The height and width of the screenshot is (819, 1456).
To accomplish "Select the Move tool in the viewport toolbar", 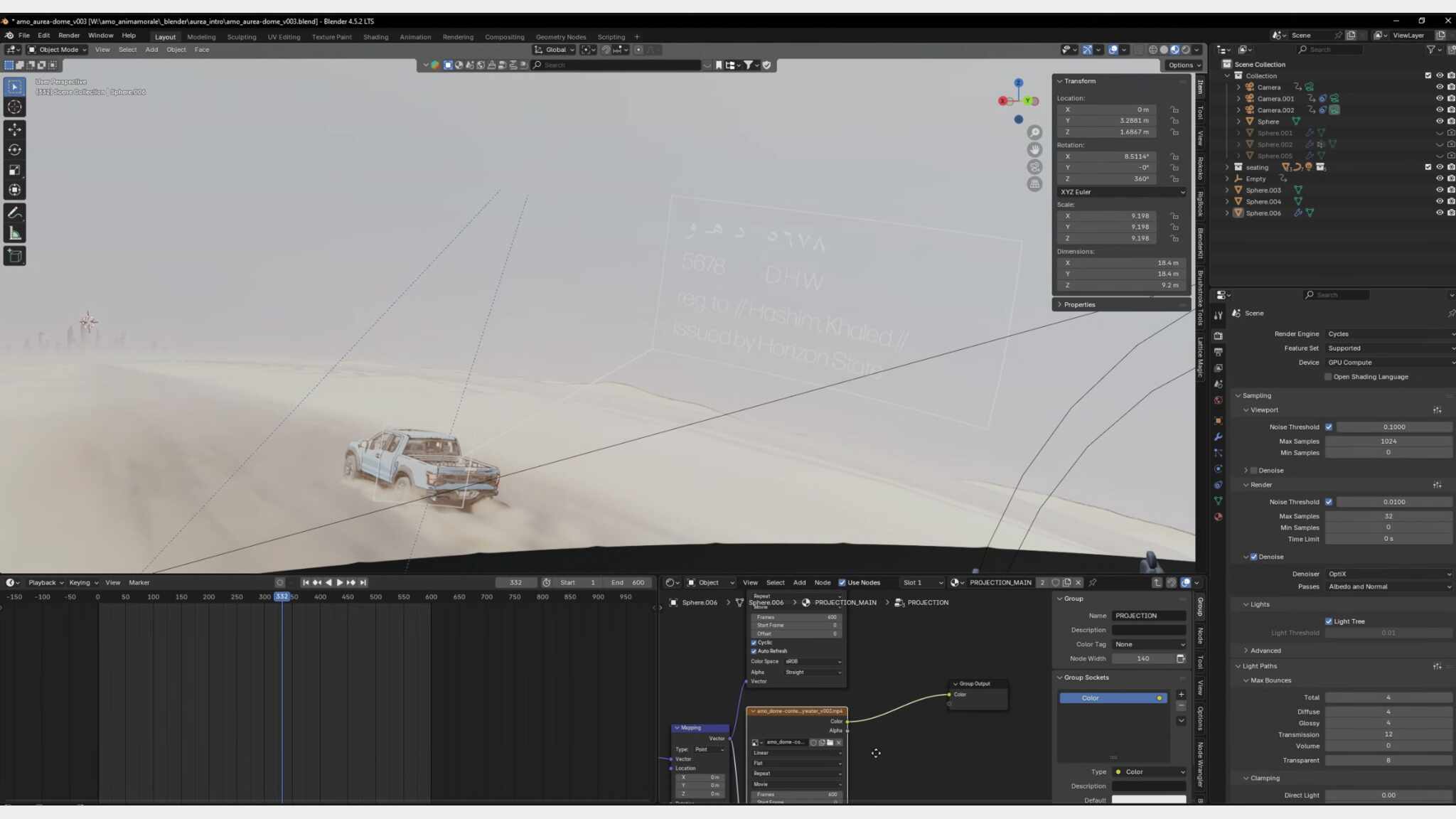I will pos(14,129).
